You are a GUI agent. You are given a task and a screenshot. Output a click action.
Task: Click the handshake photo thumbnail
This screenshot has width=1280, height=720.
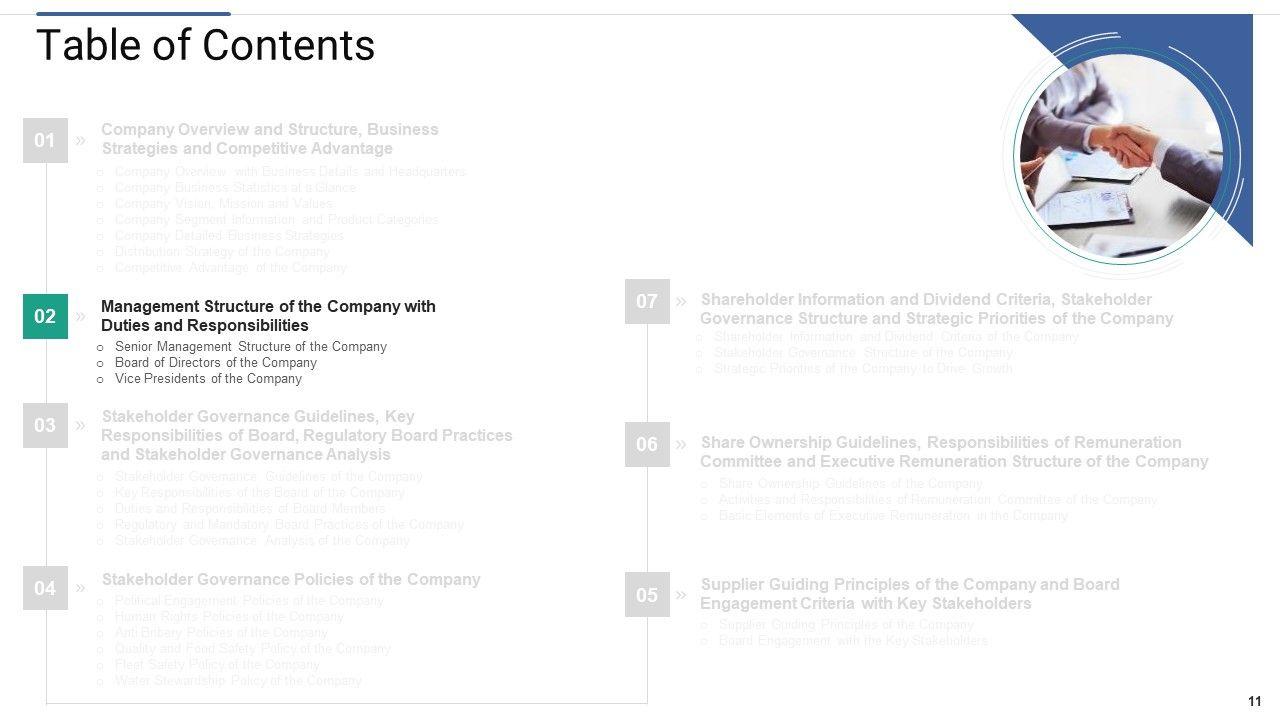pyautogui.click(x=1120, y=157)
